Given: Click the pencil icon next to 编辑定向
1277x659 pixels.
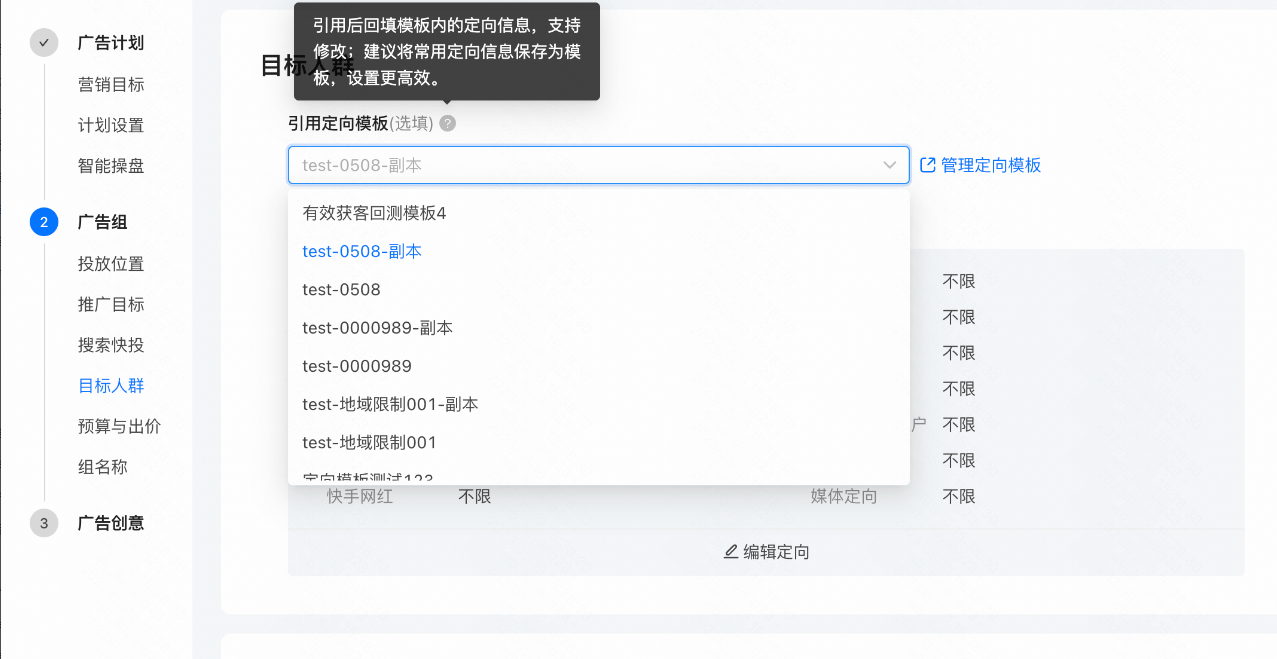Looking at the screenshot, I should [731, 551].
